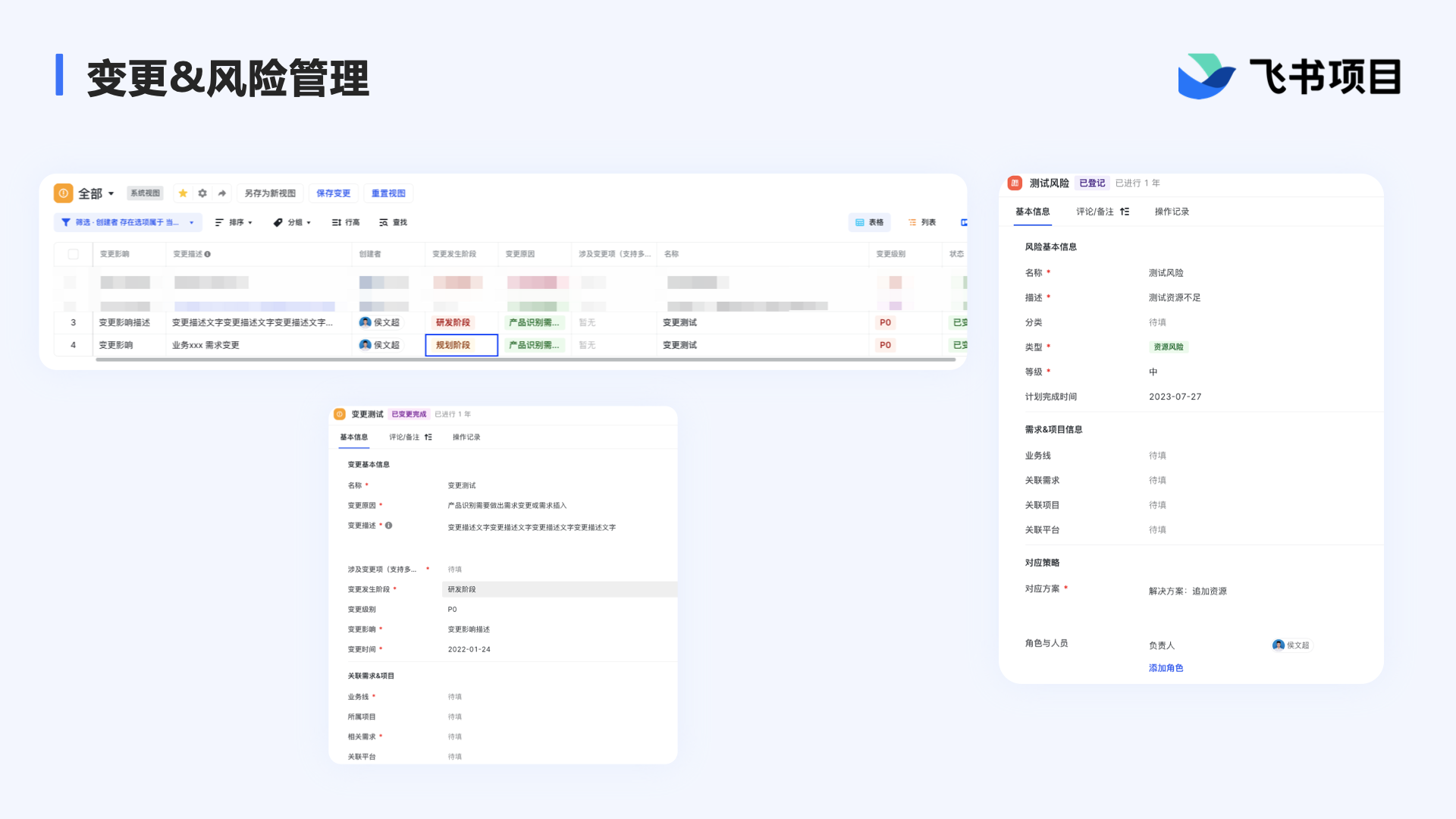Click the 行高 row height icon
This screenshot has height=819, width=1456.
(336, 222)
